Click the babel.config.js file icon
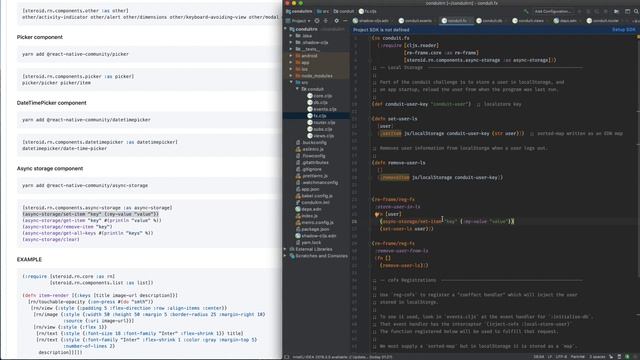 (x=298, y=196)
